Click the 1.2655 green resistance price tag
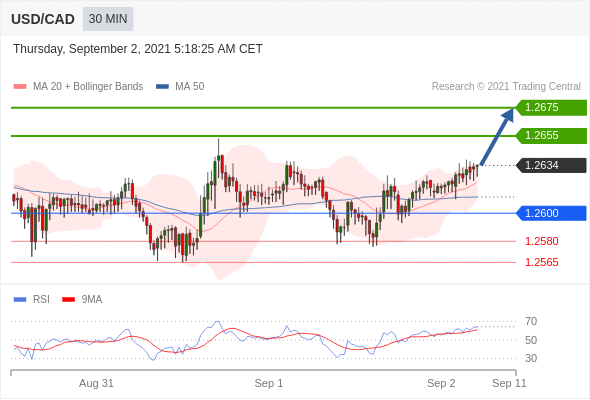 point(551,135)
